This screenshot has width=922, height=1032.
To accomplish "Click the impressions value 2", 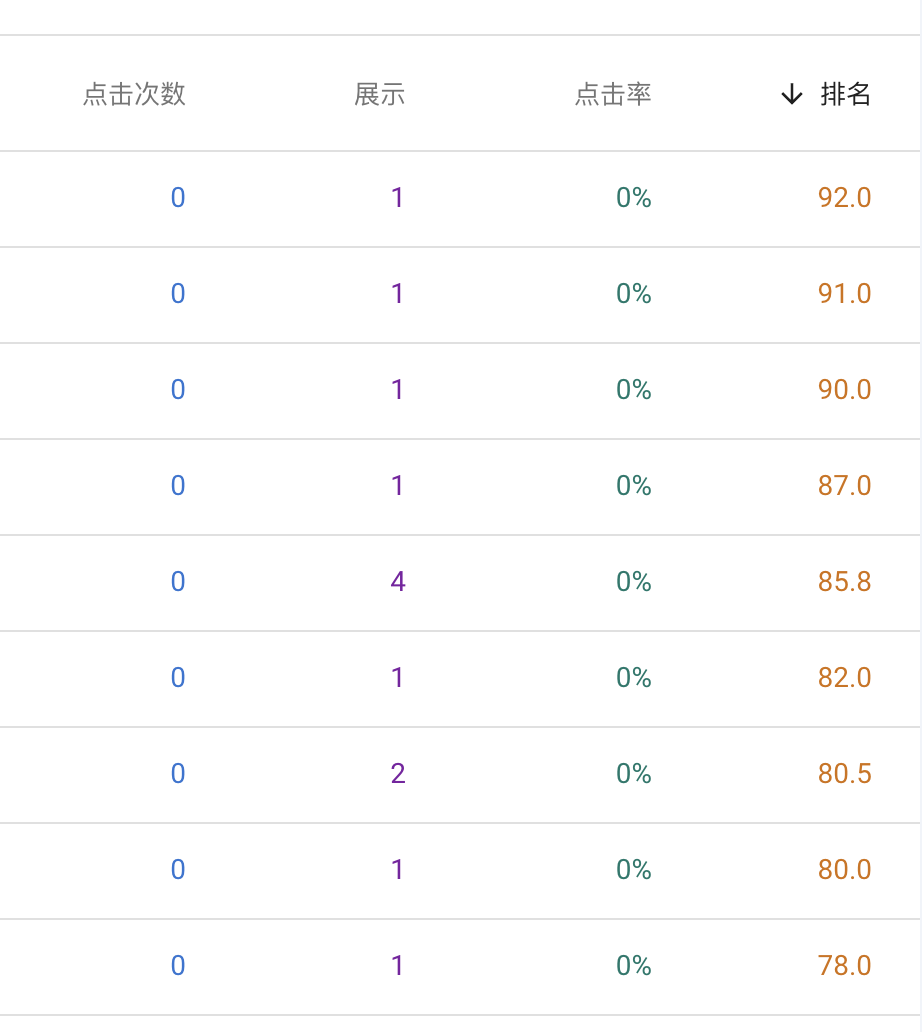I will click(397, 774).
